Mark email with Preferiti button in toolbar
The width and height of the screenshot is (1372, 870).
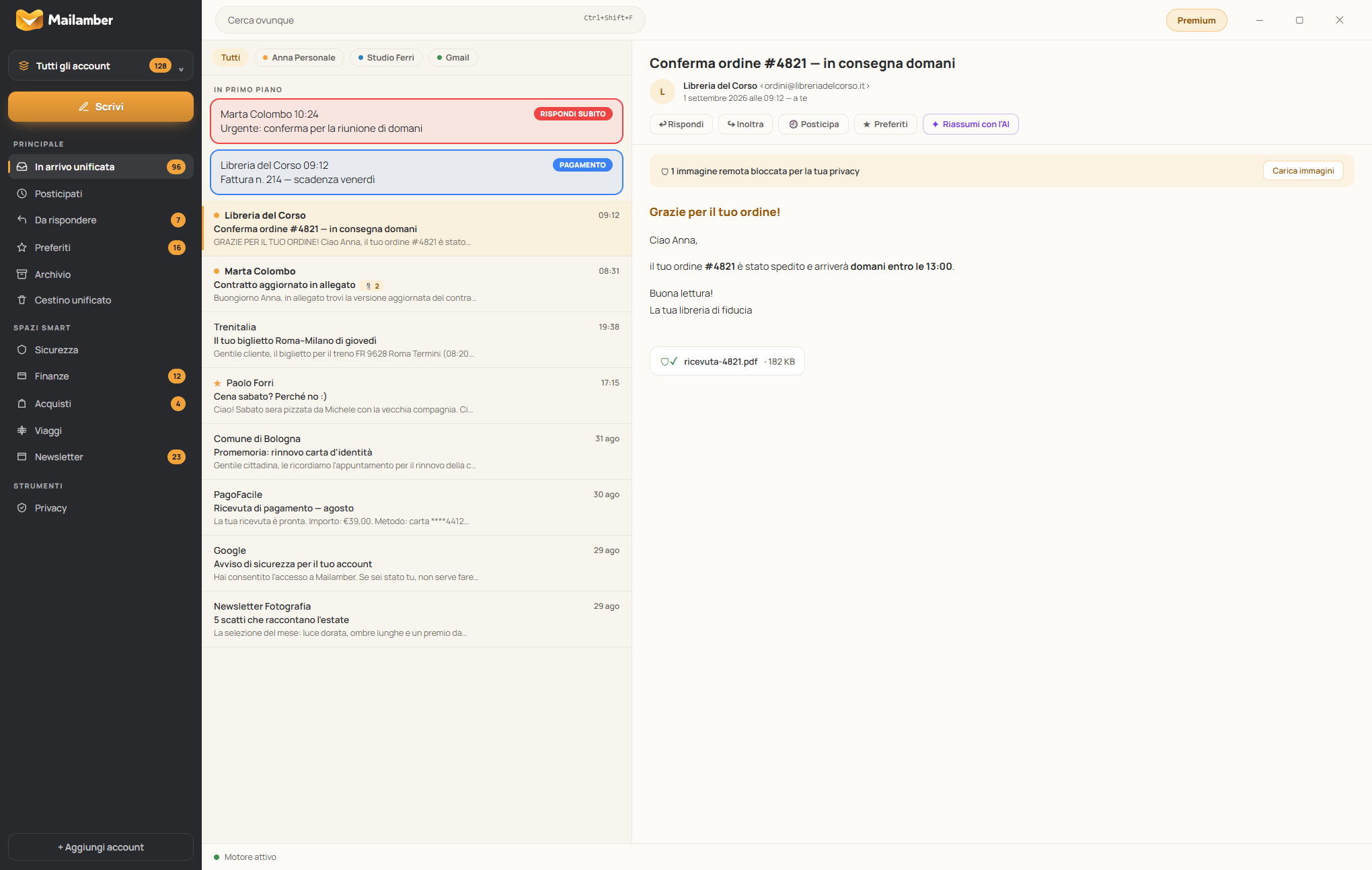886,124
